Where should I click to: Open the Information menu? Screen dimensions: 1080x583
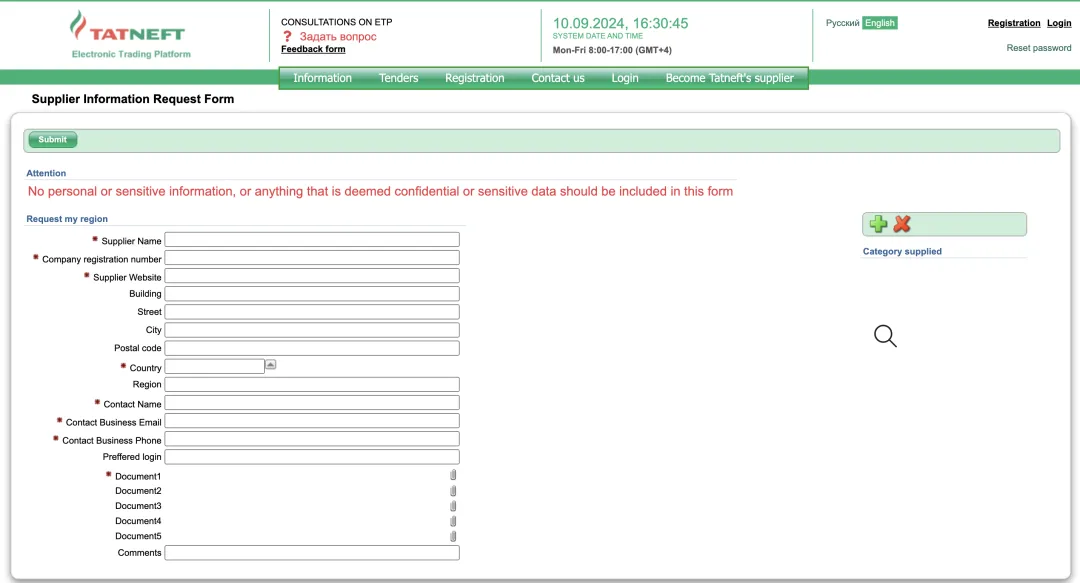pos(322,78)
